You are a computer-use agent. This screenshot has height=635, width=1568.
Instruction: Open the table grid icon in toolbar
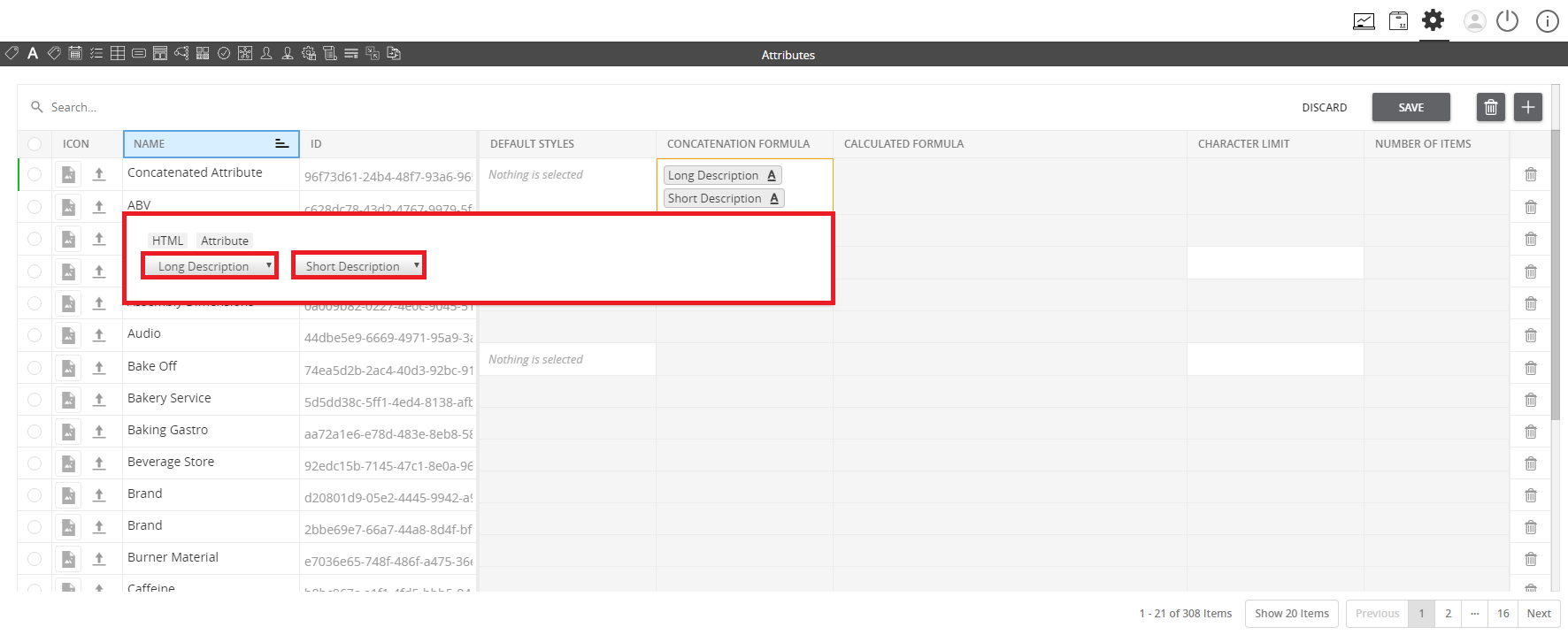click(x=118, y=53)
